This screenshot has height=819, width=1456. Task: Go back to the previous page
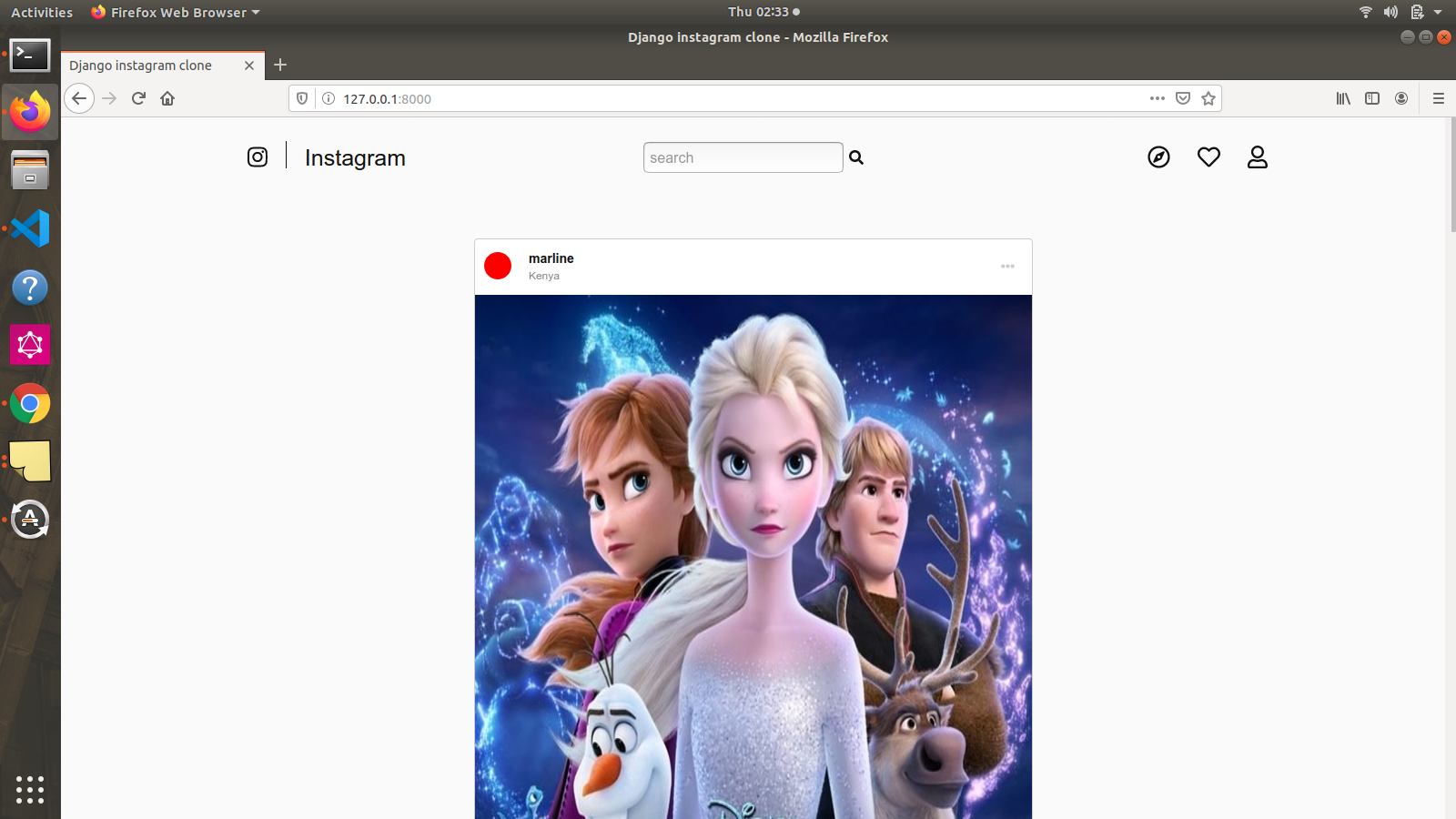79,98
